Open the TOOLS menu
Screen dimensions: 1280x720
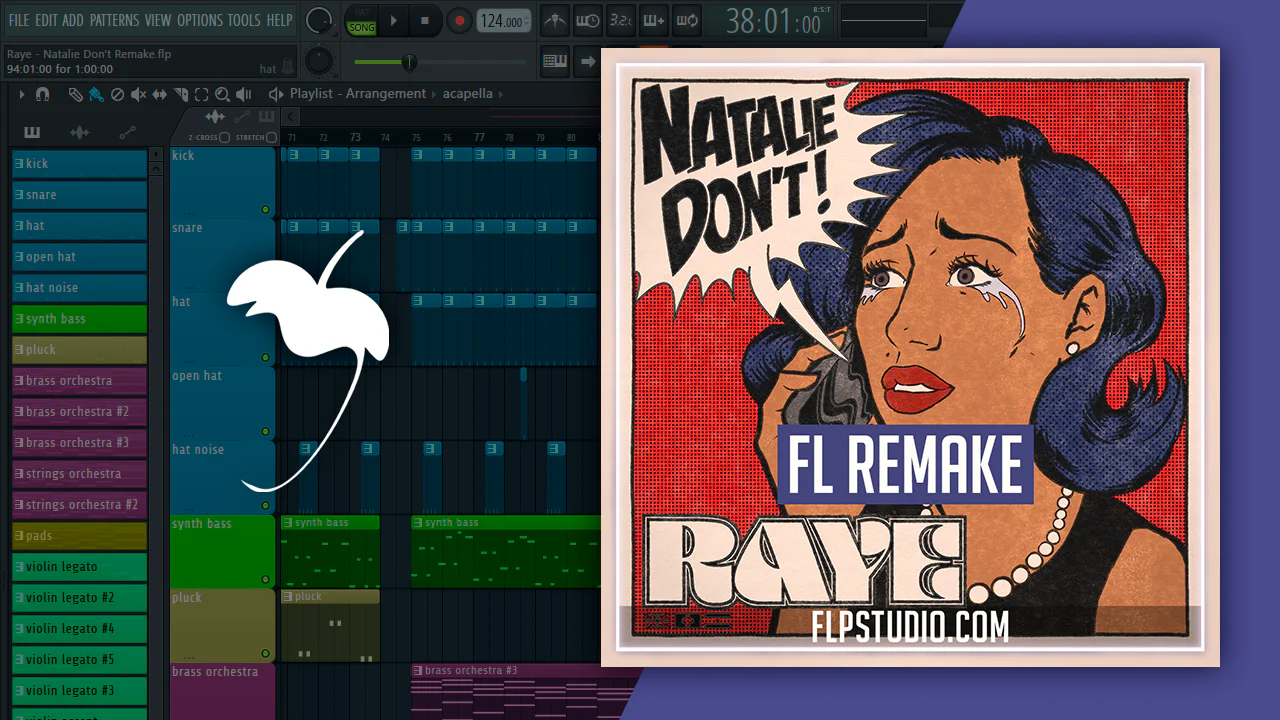[244, 20]
